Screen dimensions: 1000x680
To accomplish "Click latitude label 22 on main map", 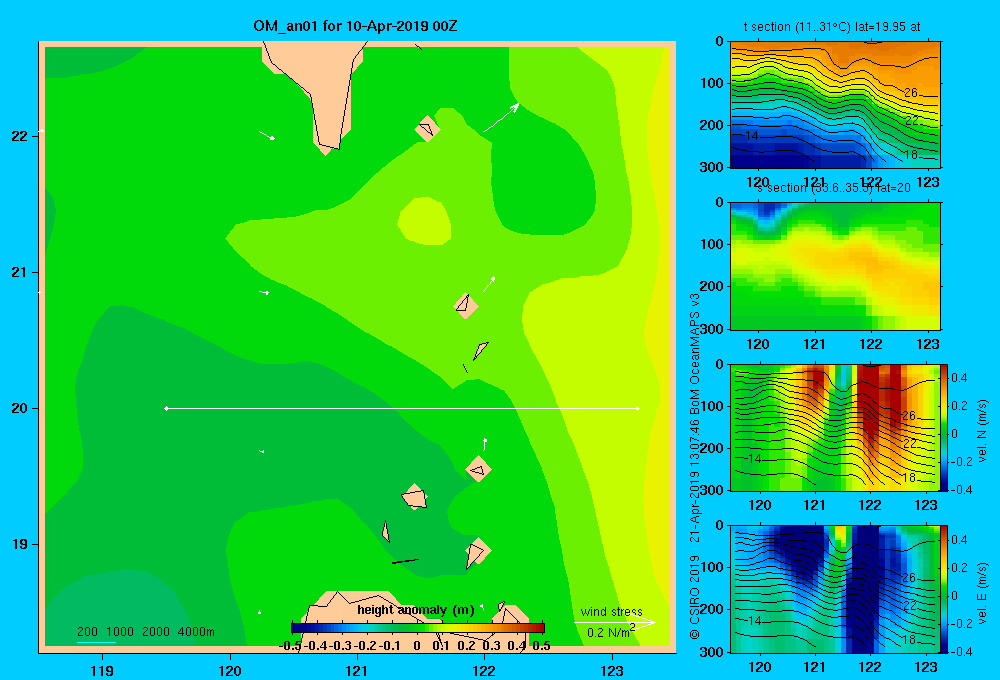I will pos(20,137).
